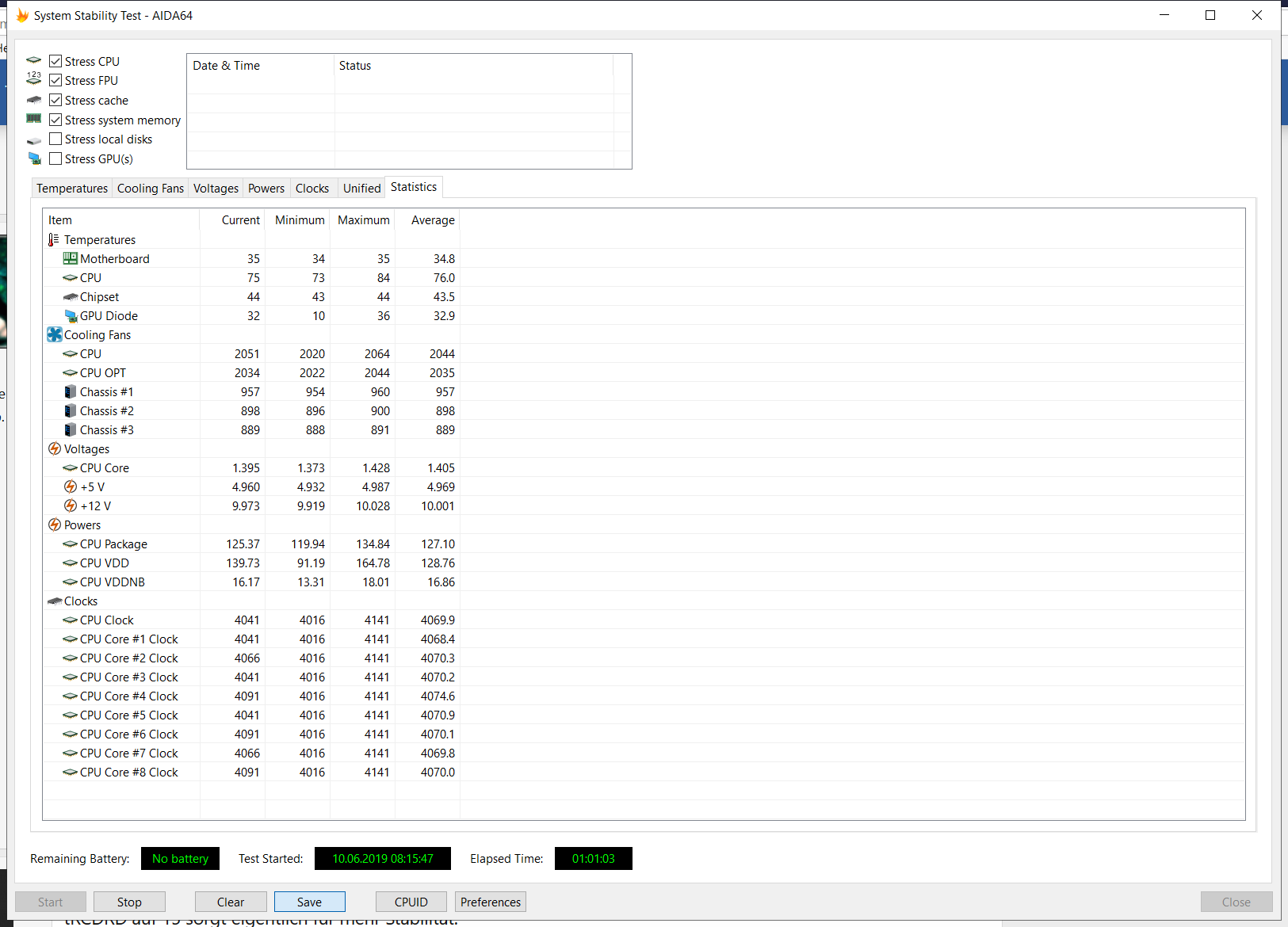Viewport: 1288px width, 927px height.
Task: Click CPU Package average value 127.10
Action: [438, 544]
